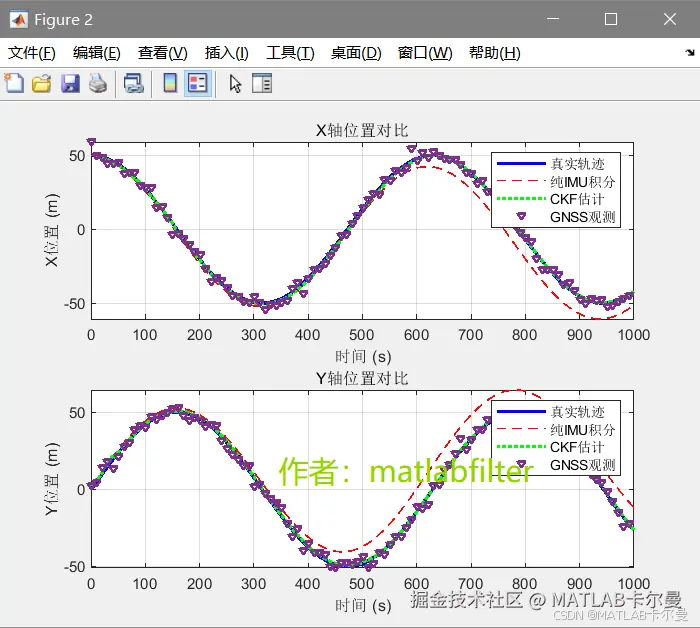Click the Y轴位置对比 plot title
Viewport: 700px width, 628px height.
click(362, 378)
